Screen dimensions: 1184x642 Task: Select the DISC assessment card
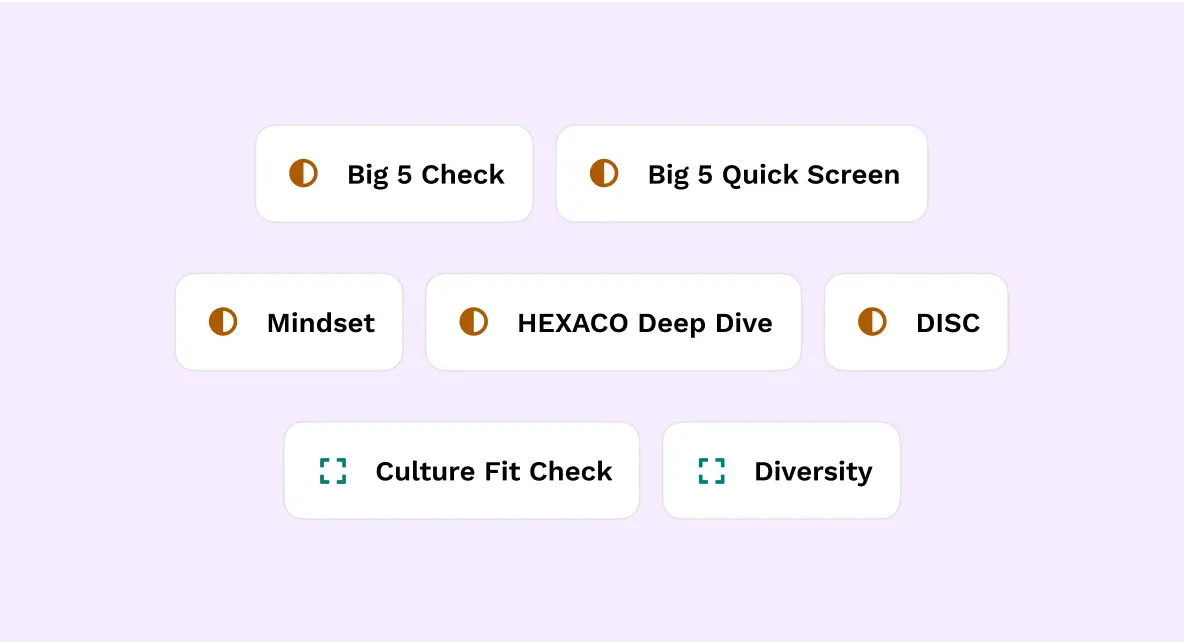[x=916, y=322]
